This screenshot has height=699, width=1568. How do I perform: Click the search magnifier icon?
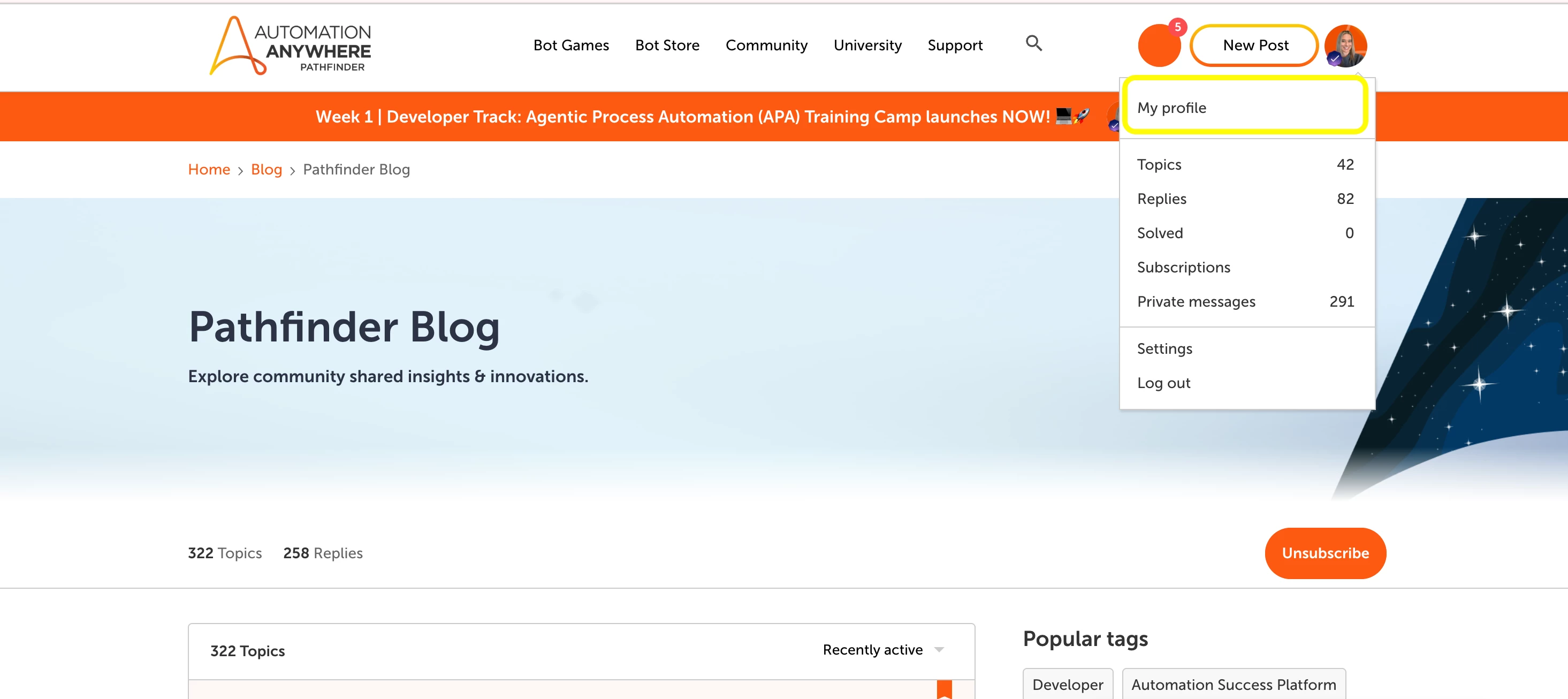[1033, 44]
